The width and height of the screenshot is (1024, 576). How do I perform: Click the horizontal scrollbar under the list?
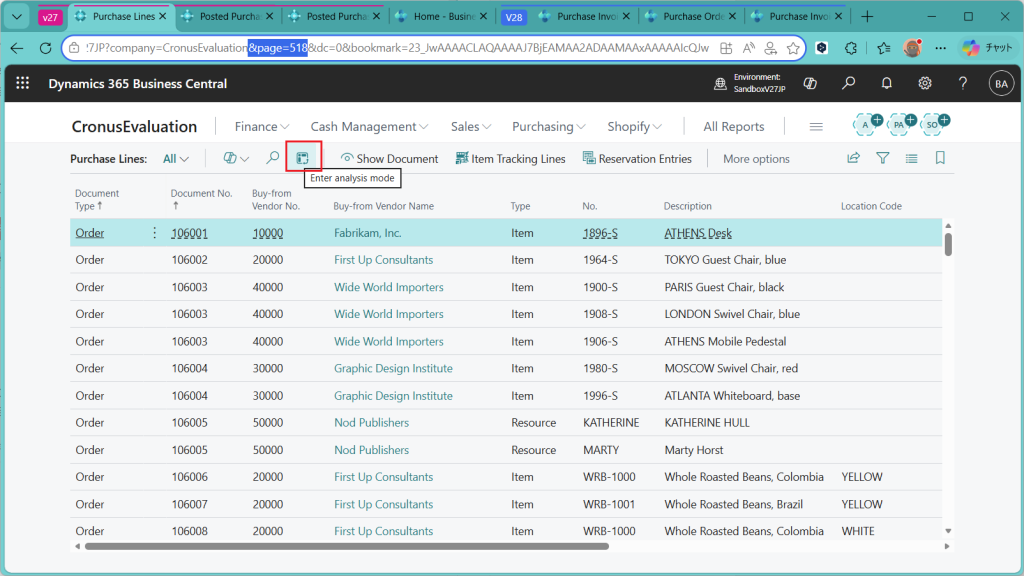[346, 546]
